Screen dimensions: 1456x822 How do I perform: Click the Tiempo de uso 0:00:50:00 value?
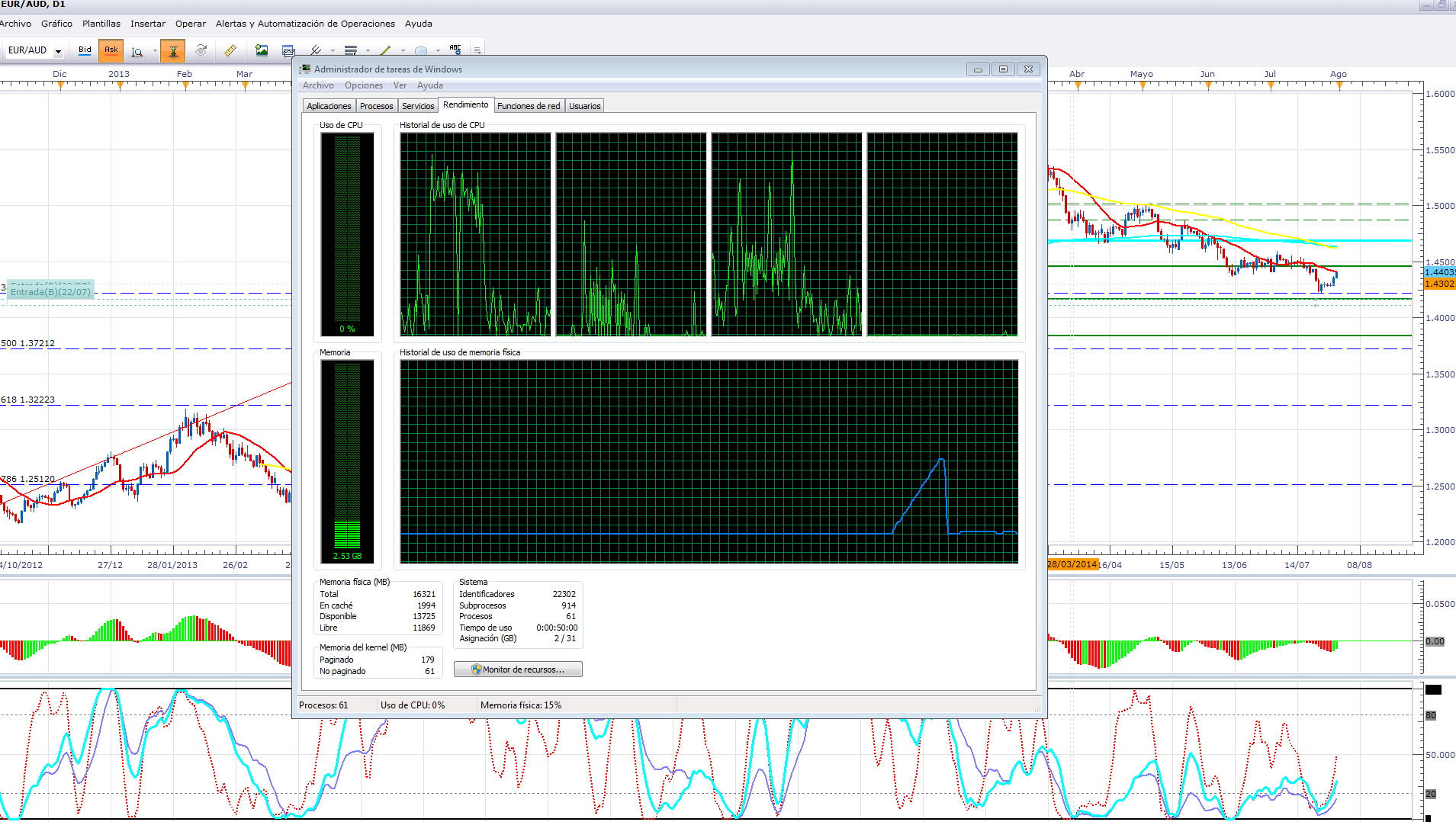pos(557,628)
